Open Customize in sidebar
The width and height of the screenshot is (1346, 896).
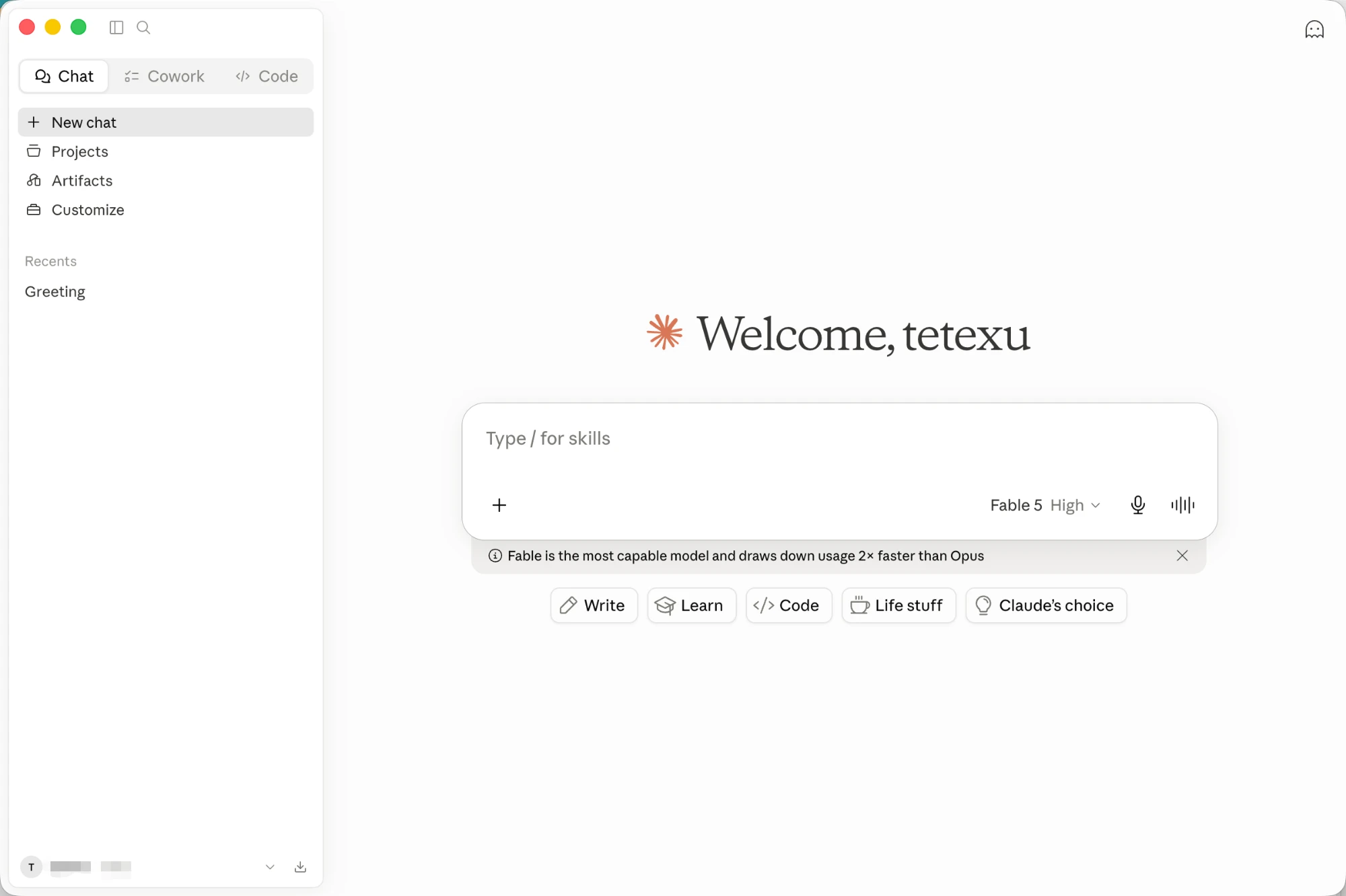point(166,210)
